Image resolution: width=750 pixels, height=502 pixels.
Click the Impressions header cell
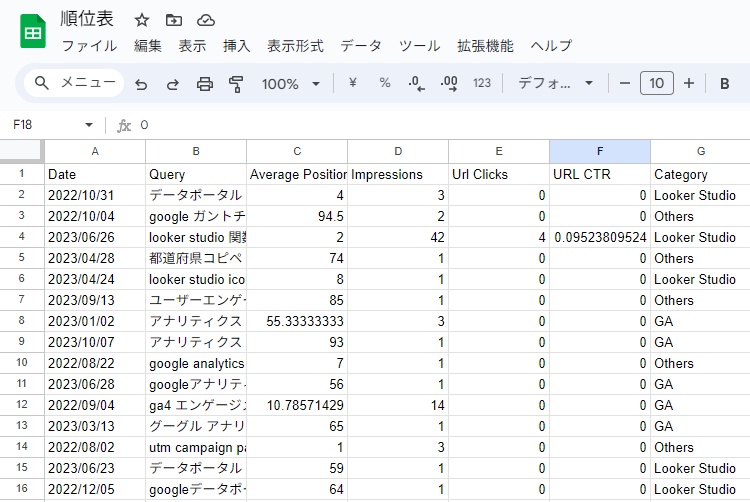(x=398, y=175)
